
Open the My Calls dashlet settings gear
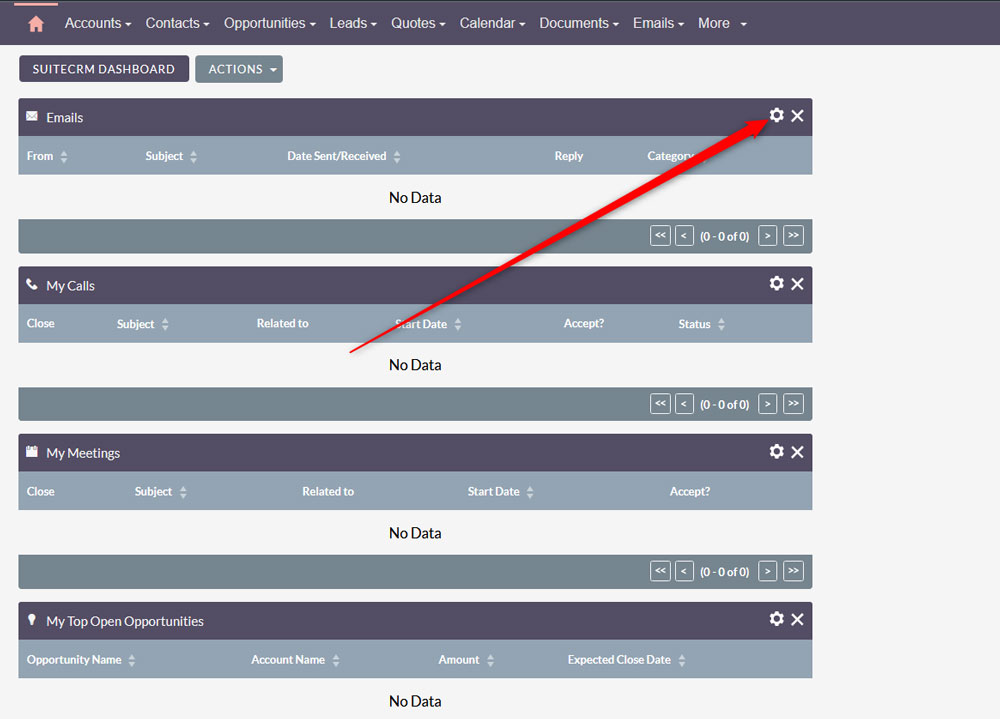point(777,283)
